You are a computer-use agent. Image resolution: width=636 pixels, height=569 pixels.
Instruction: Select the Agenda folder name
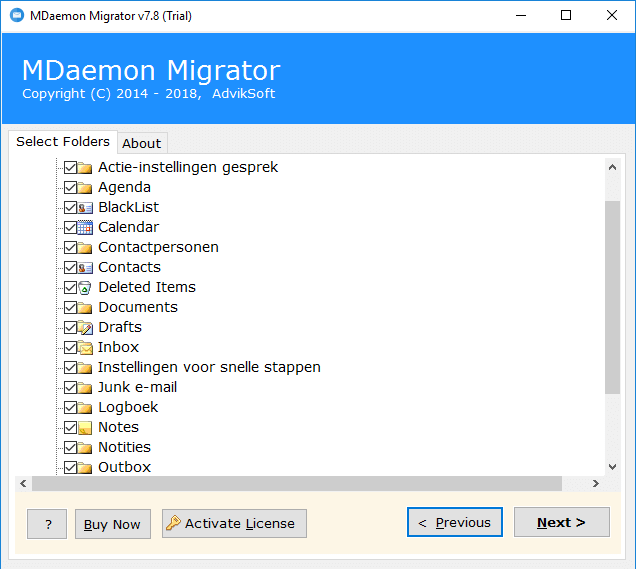(x=125, y=187)
